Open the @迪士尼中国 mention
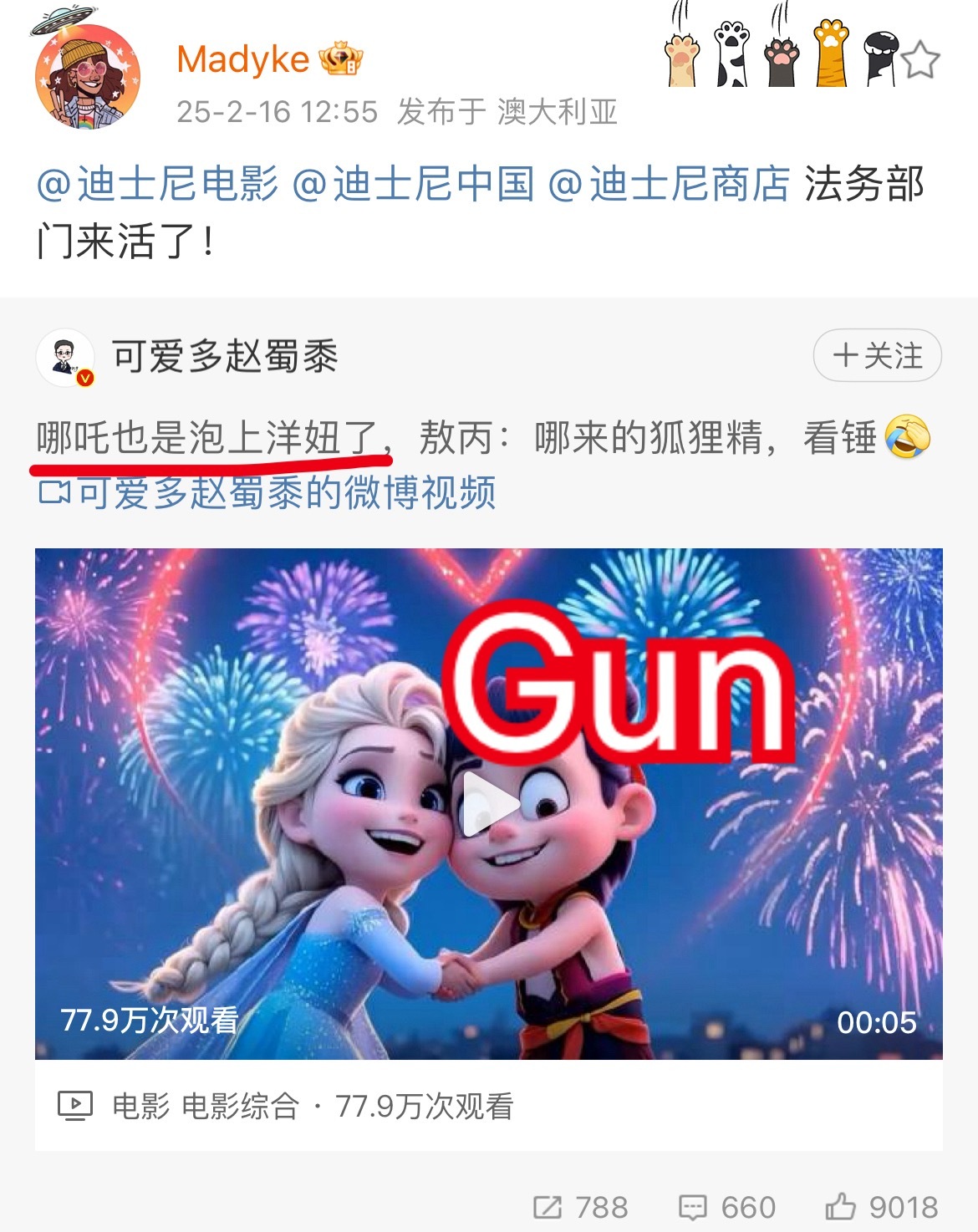 coord(413,184)
